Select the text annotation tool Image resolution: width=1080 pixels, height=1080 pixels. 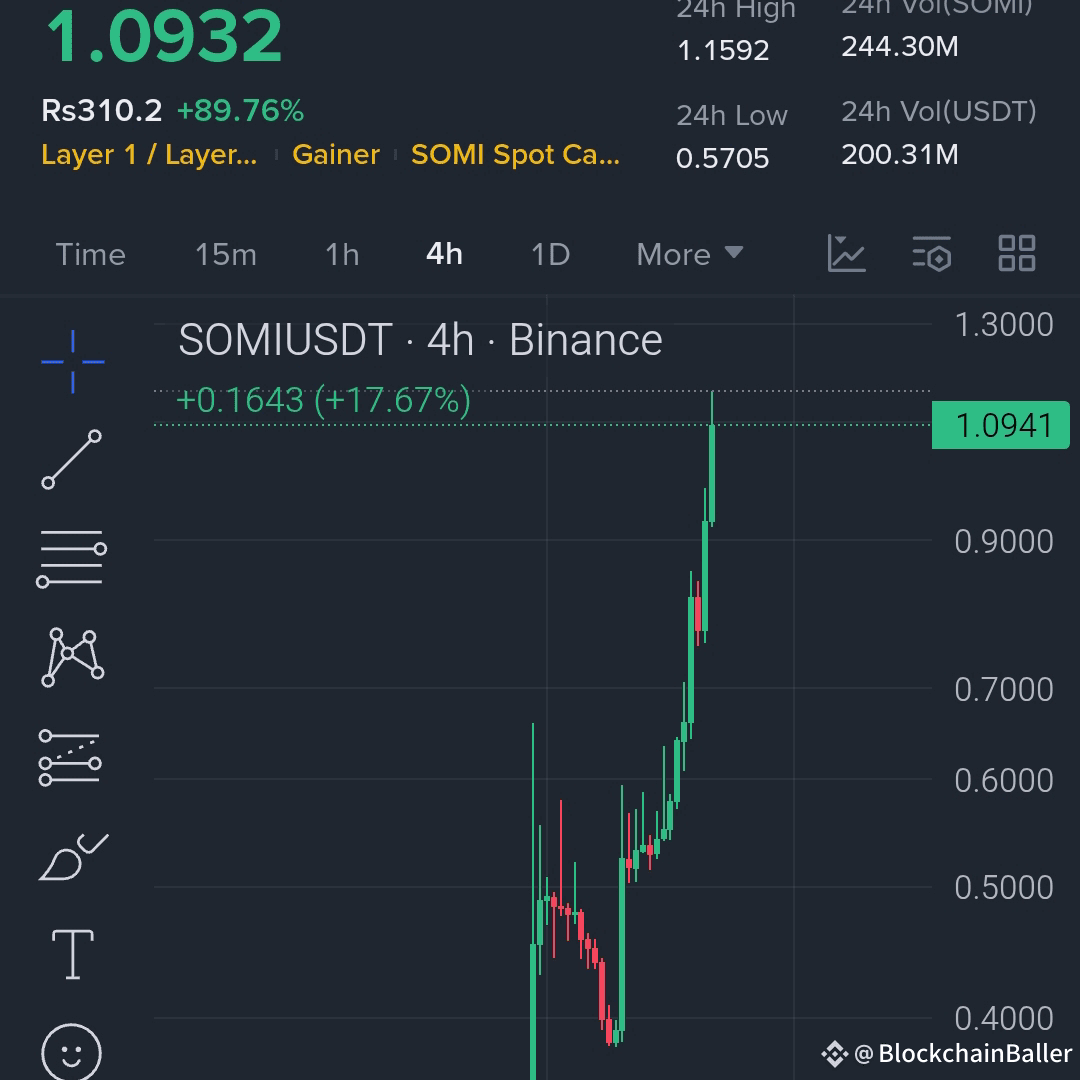(72, 954)
